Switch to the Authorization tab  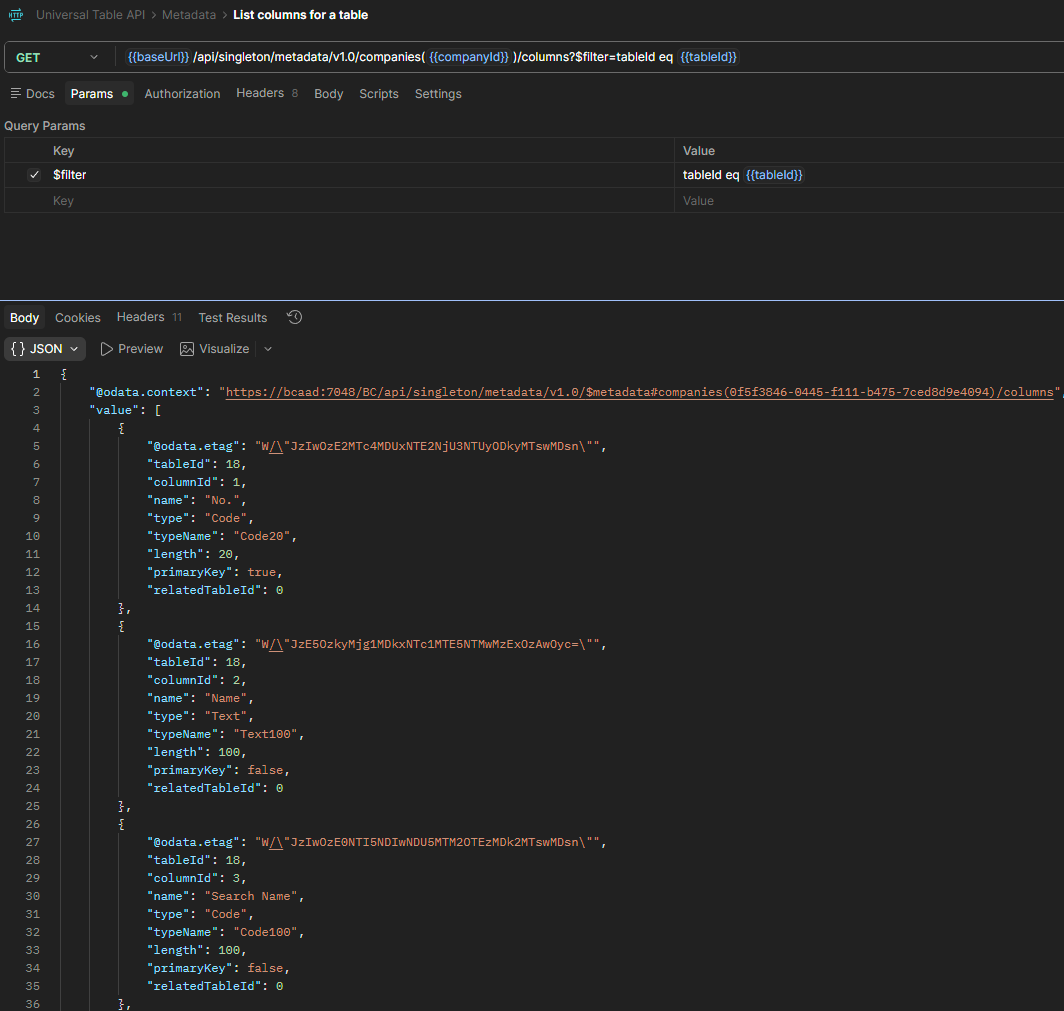[183, 94]
